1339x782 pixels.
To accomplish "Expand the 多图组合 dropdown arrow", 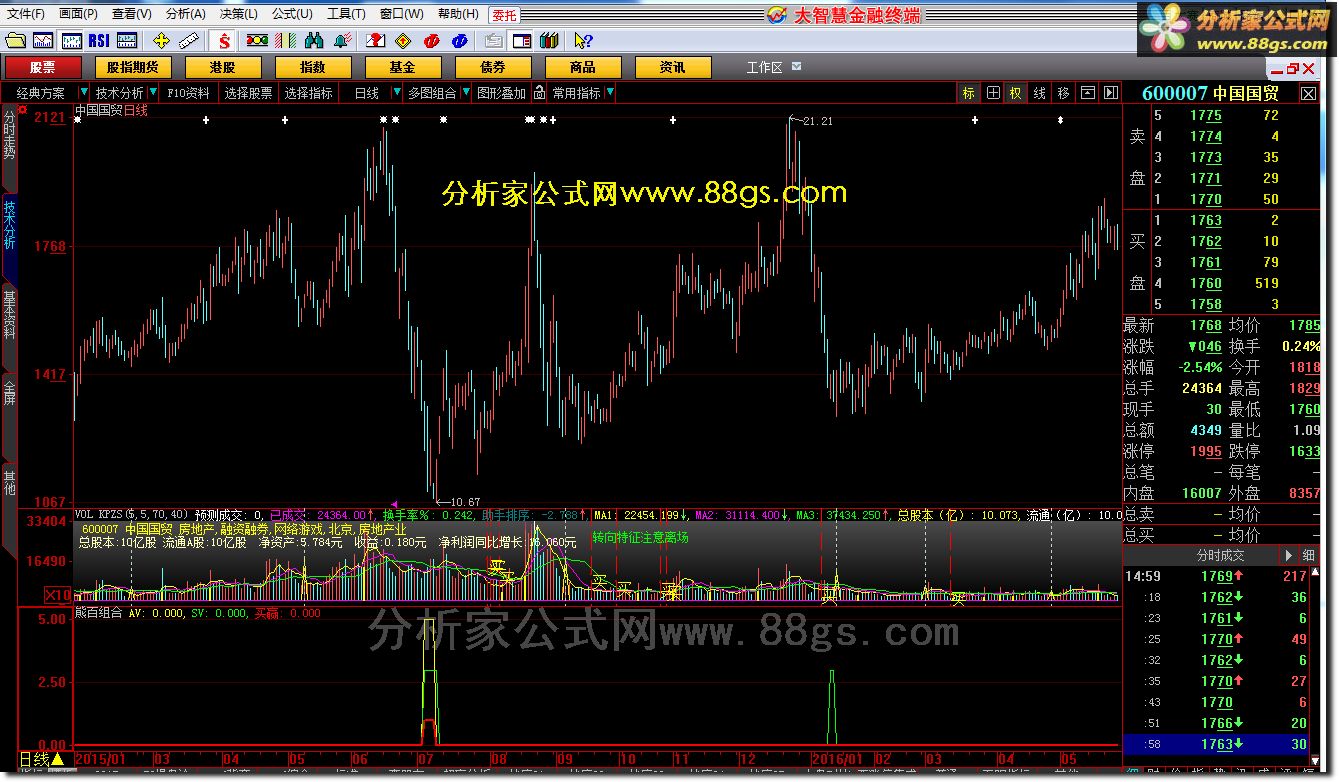I will [x=465, y=93].
